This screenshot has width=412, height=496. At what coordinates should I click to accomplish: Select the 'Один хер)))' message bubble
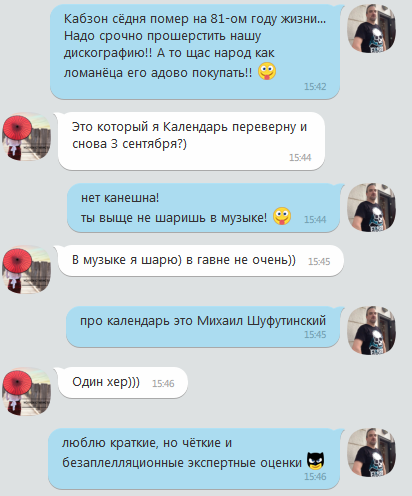[x=123, y=383]
